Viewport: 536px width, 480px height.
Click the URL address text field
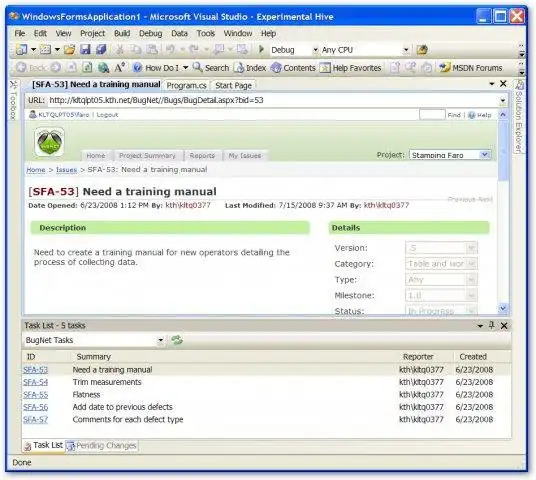point(273,101)
